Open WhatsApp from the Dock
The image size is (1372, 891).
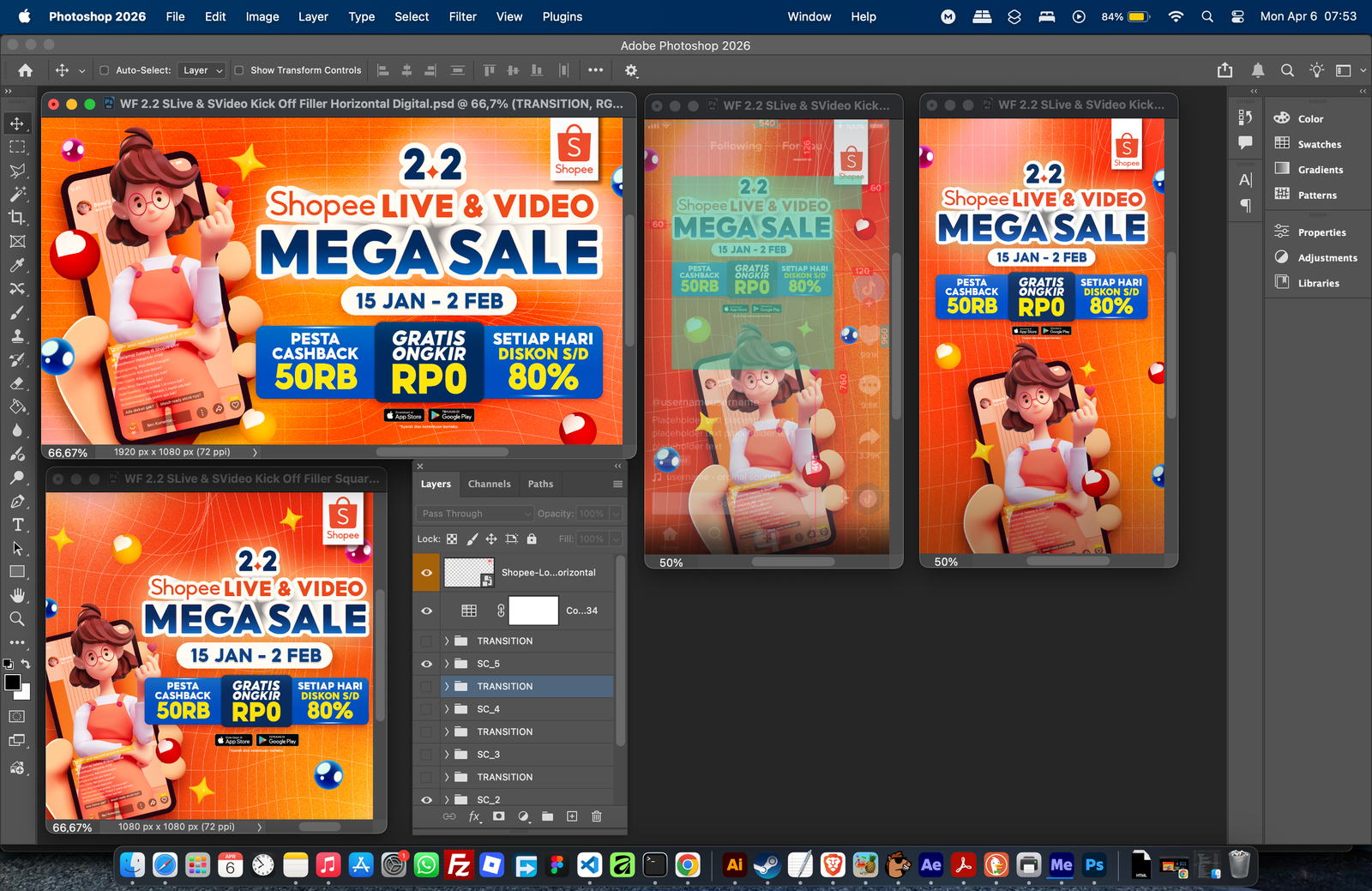coord(426,865)
